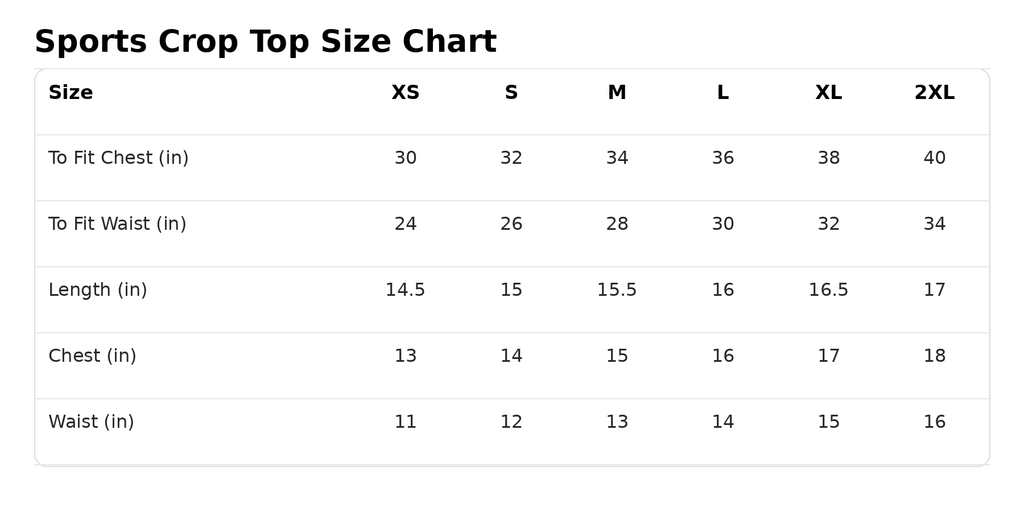The width and height of the screenshot is (1024, 512).
Task: Select the Size column header
Action: tap(71, 93)
